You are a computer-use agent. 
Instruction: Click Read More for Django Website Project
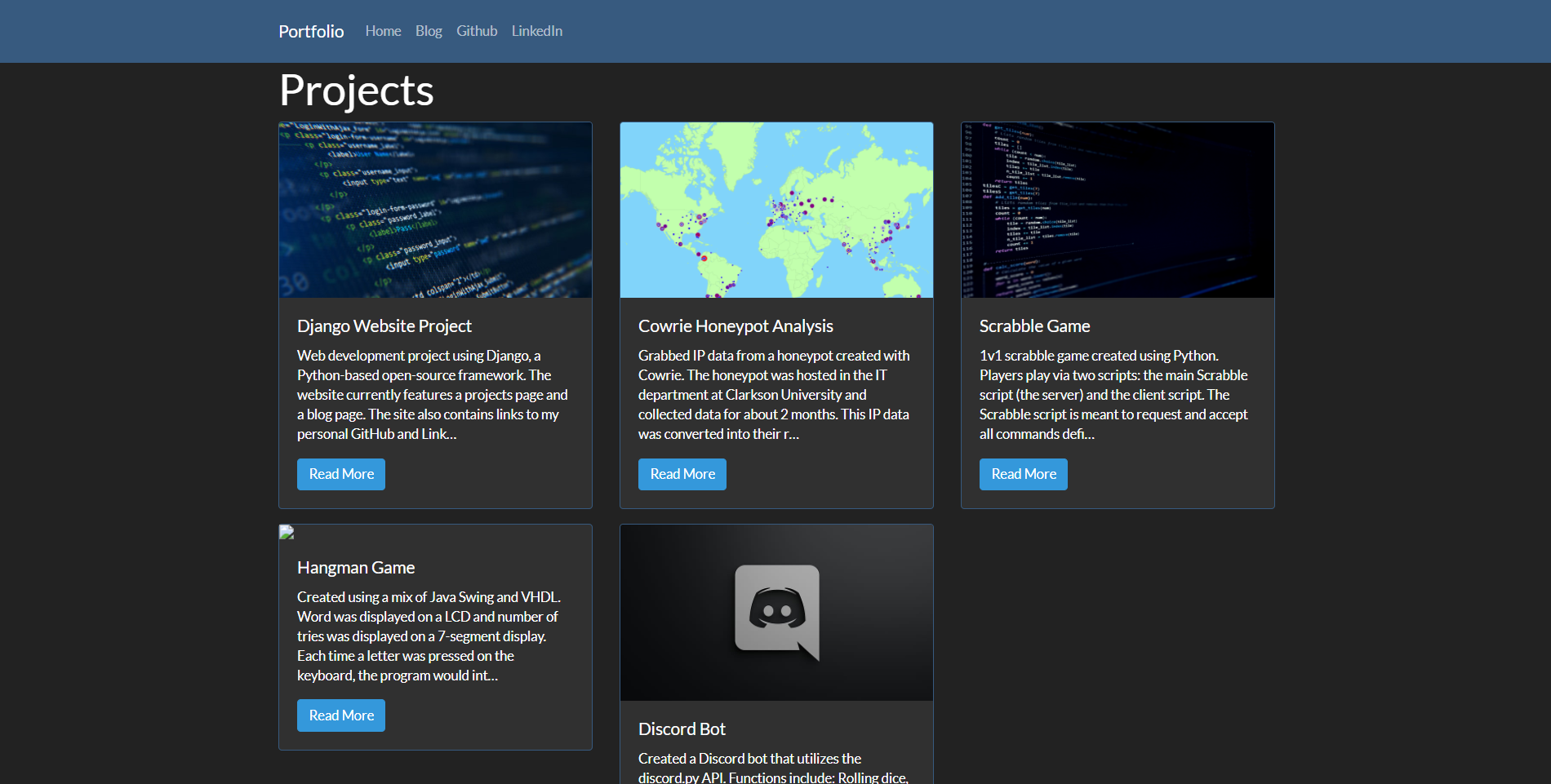pyautogui.click(x=341, y=474)
